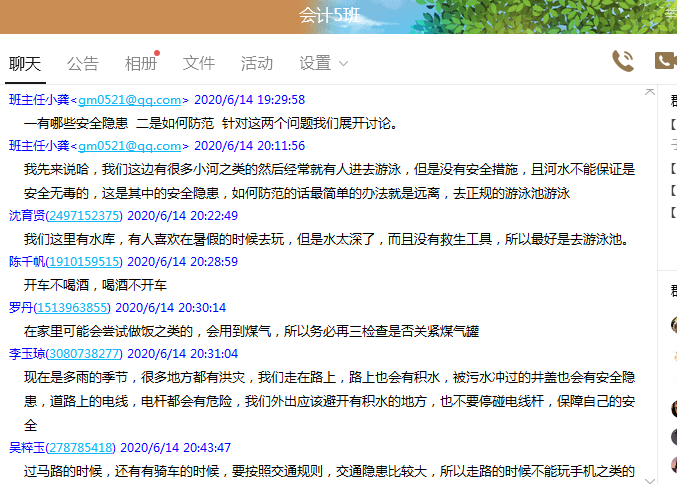The width and height of the screenshot is (677, 484).
Task: Click gm0521@qq.com in the 20:11:56 message
Action: (130, 146)
